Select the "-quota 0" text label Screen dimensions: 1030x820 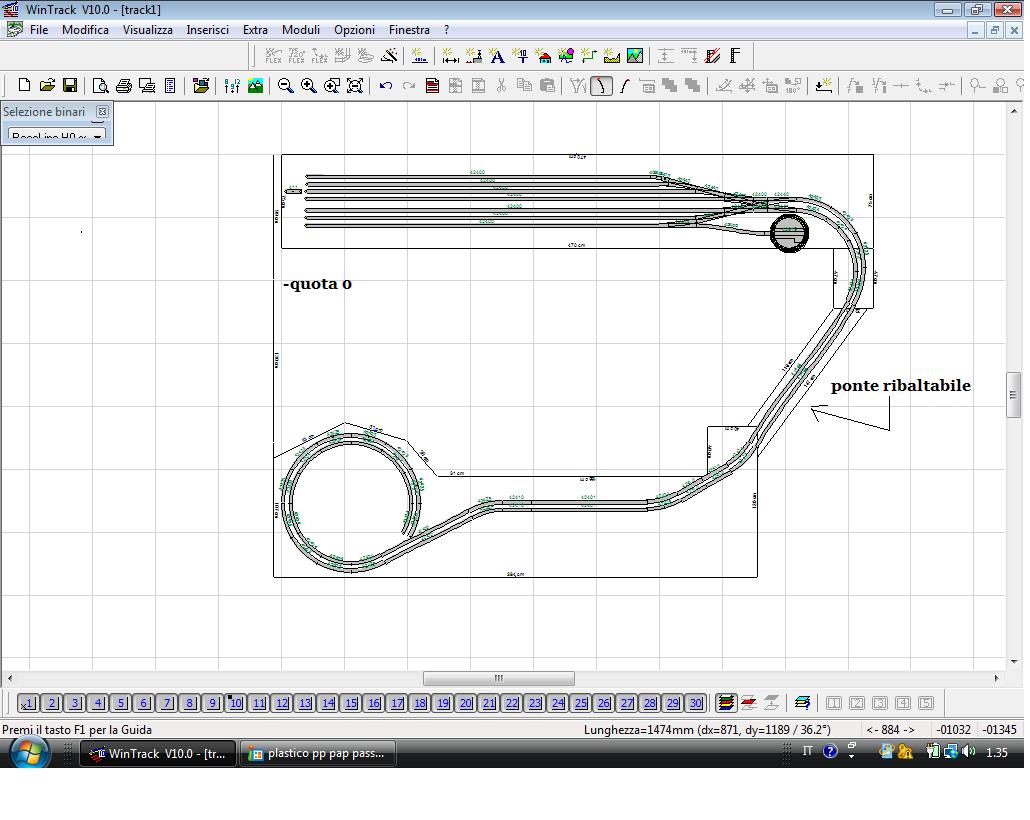tap(317, 284)
